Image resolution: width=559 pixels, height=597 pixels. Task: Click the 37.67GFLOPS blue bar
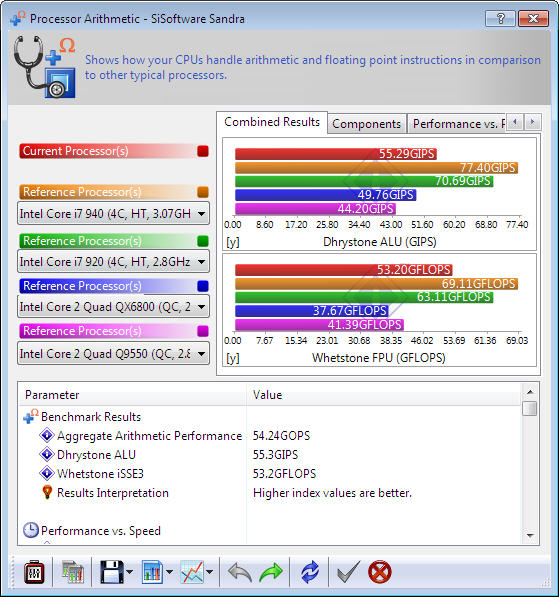click(311, 311)
